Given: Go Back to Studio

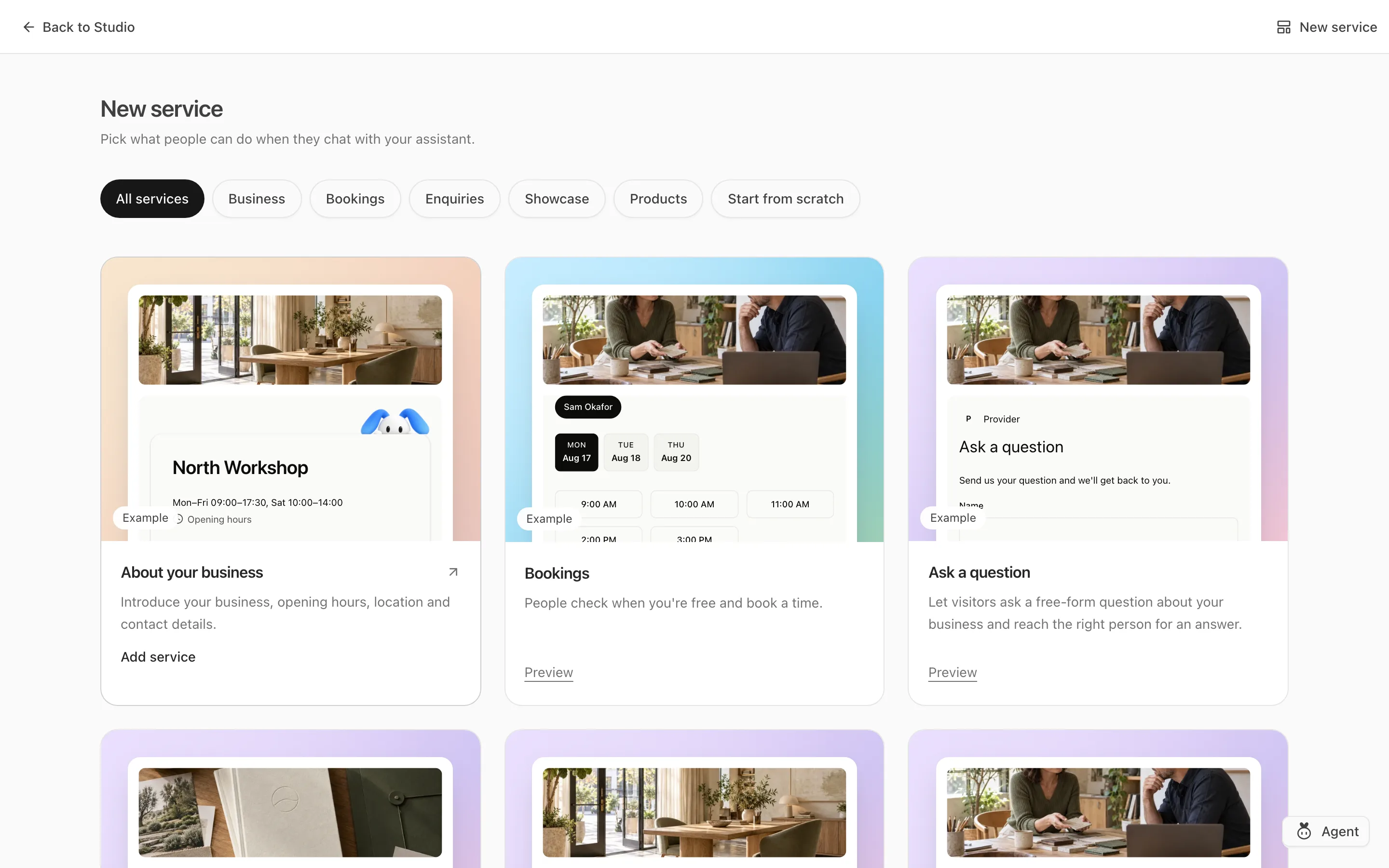Looking at the screenshot, I should click(79, 27).
